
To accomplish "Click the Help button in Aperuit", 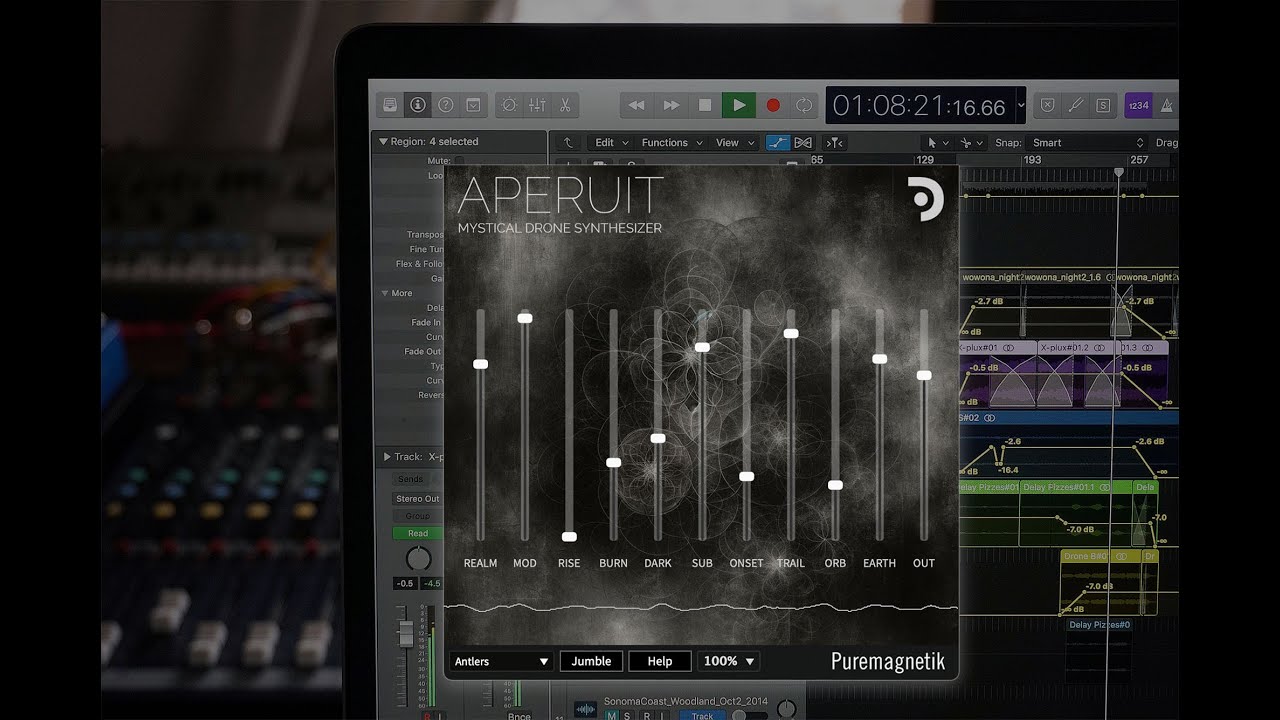I will [660, 661].
